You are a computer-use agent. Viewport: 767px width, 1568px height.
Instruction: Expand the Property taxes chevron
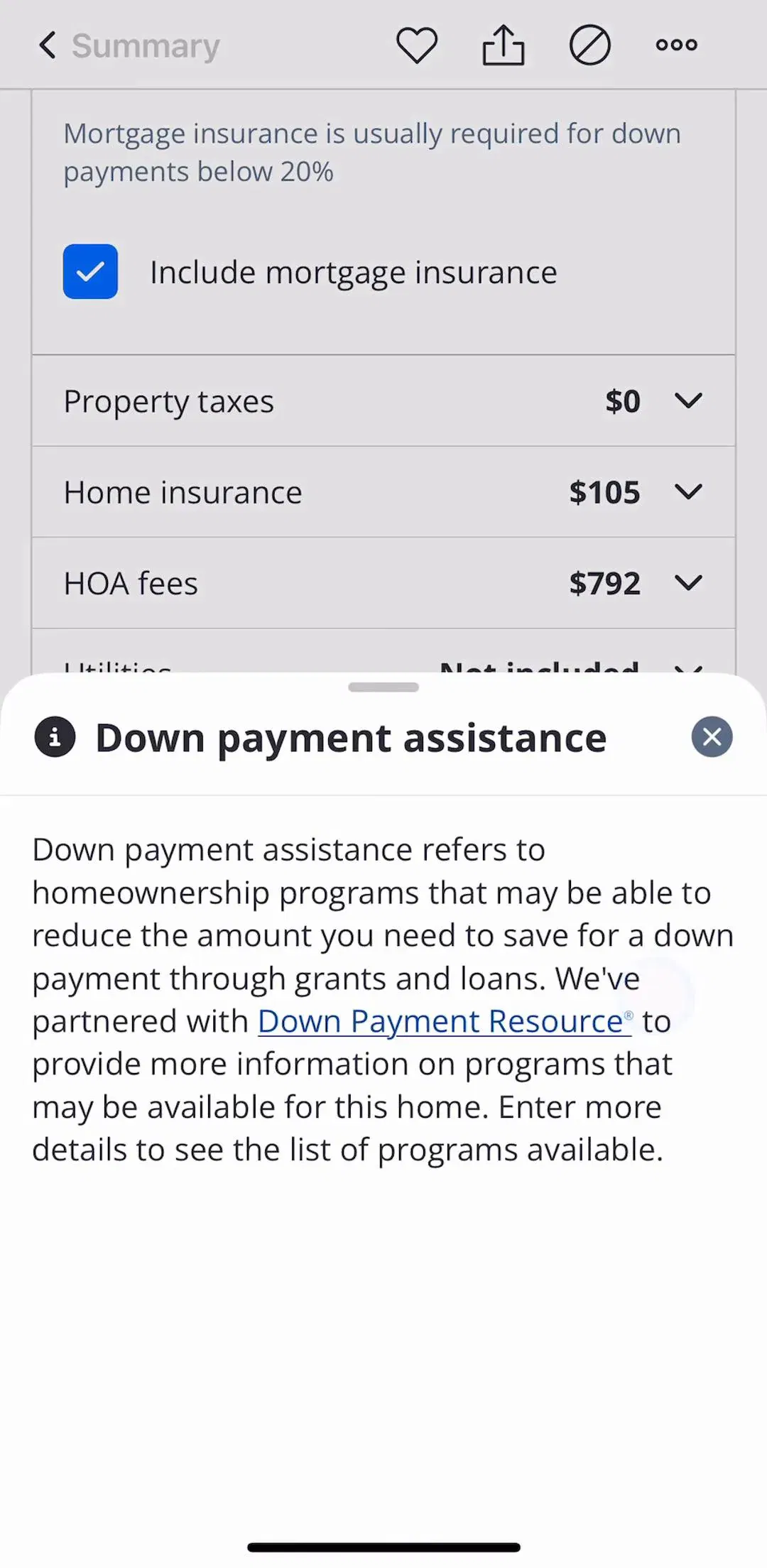[x=688, y=401]
